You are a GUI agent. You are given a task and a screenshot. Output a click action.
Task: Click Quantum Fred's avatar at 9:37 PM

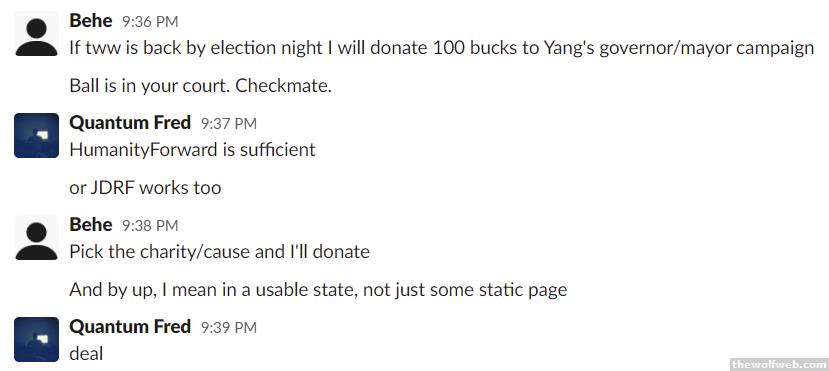pyautogui.click(x=36, y=135)
